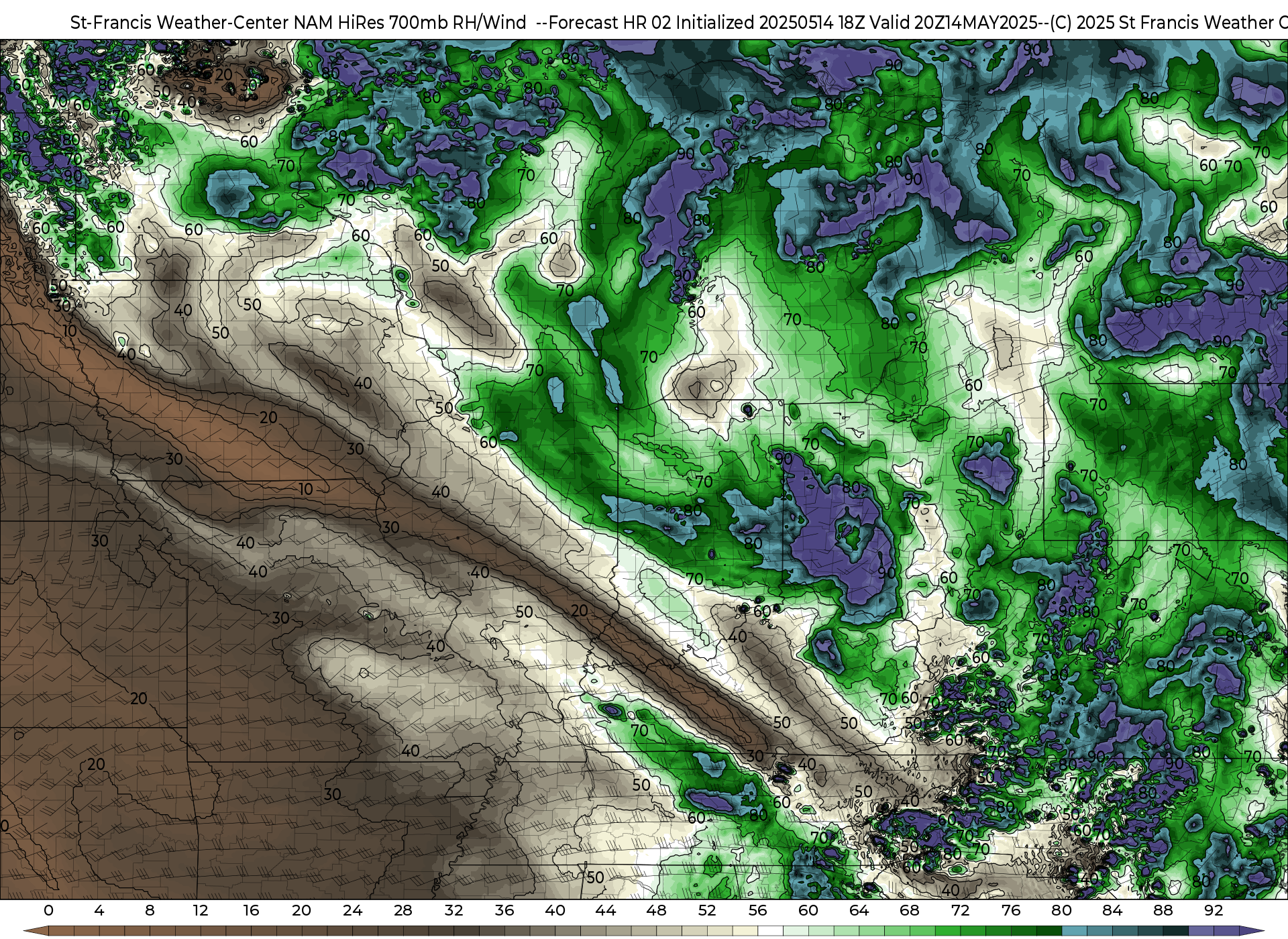Click the colorbar tick label '4'

click(99, 910)
